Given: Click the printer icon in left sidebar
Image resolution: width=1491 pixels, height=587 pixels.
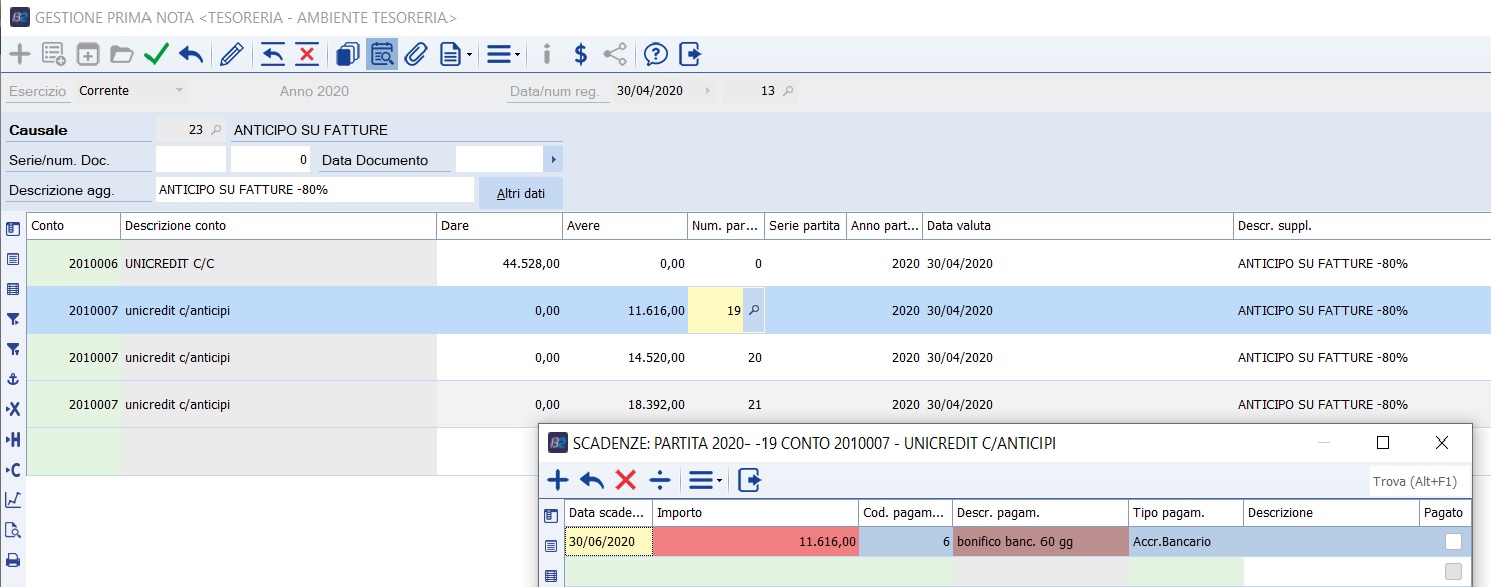Looking at the screenshot, I should point(13,560).
